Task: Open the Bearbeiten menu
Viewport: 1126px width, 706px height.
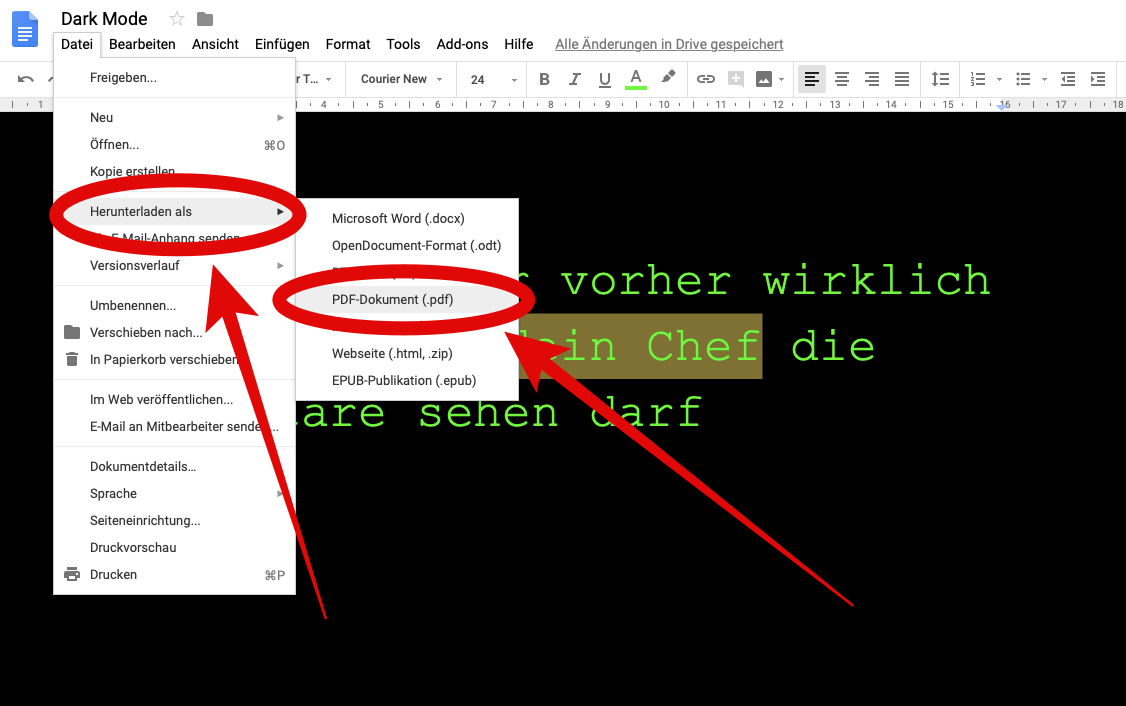Action: [142, 45]
